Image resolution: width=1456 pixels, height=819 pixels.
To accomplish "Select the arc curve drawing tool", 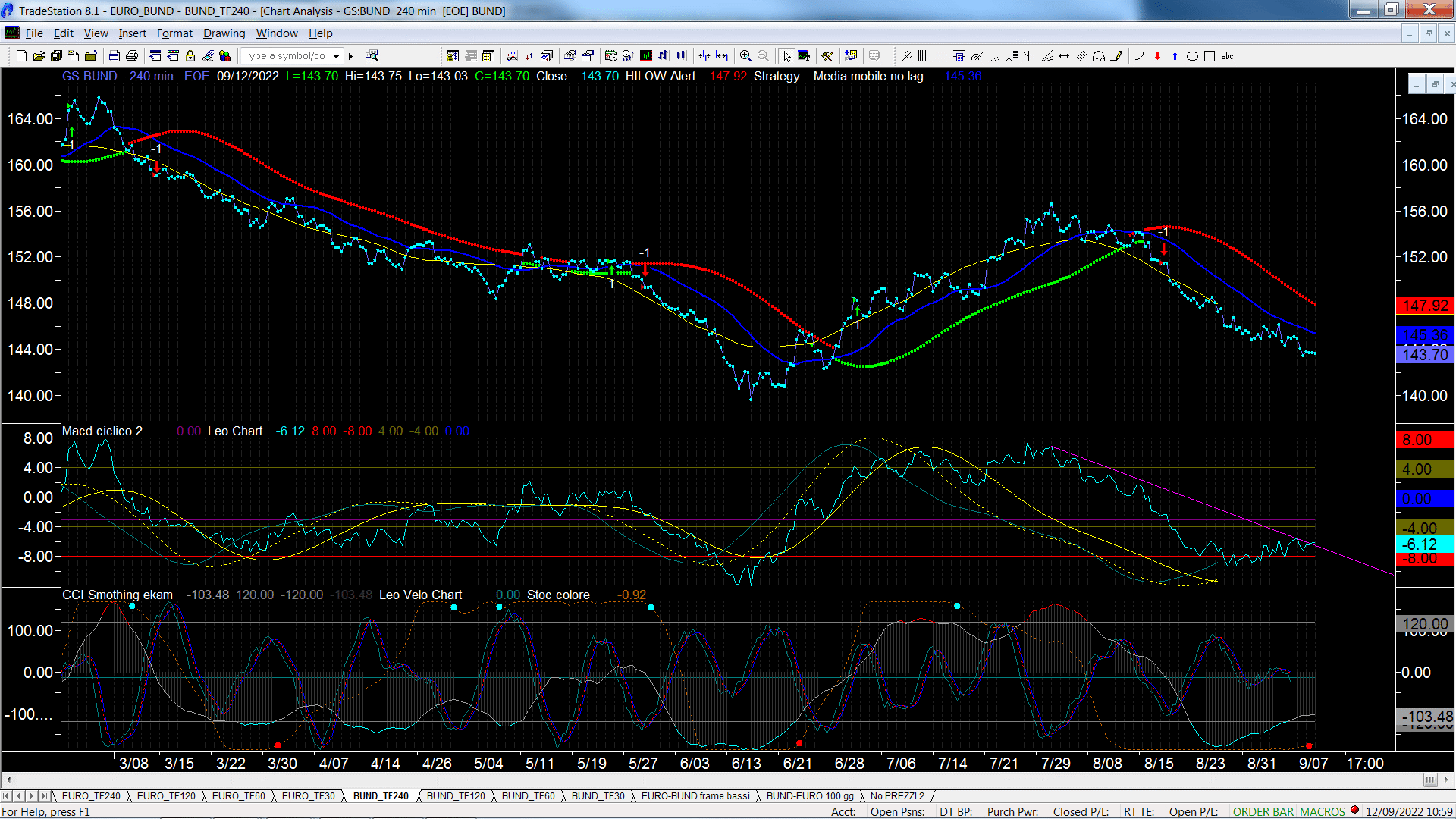I will (1139, 55).
